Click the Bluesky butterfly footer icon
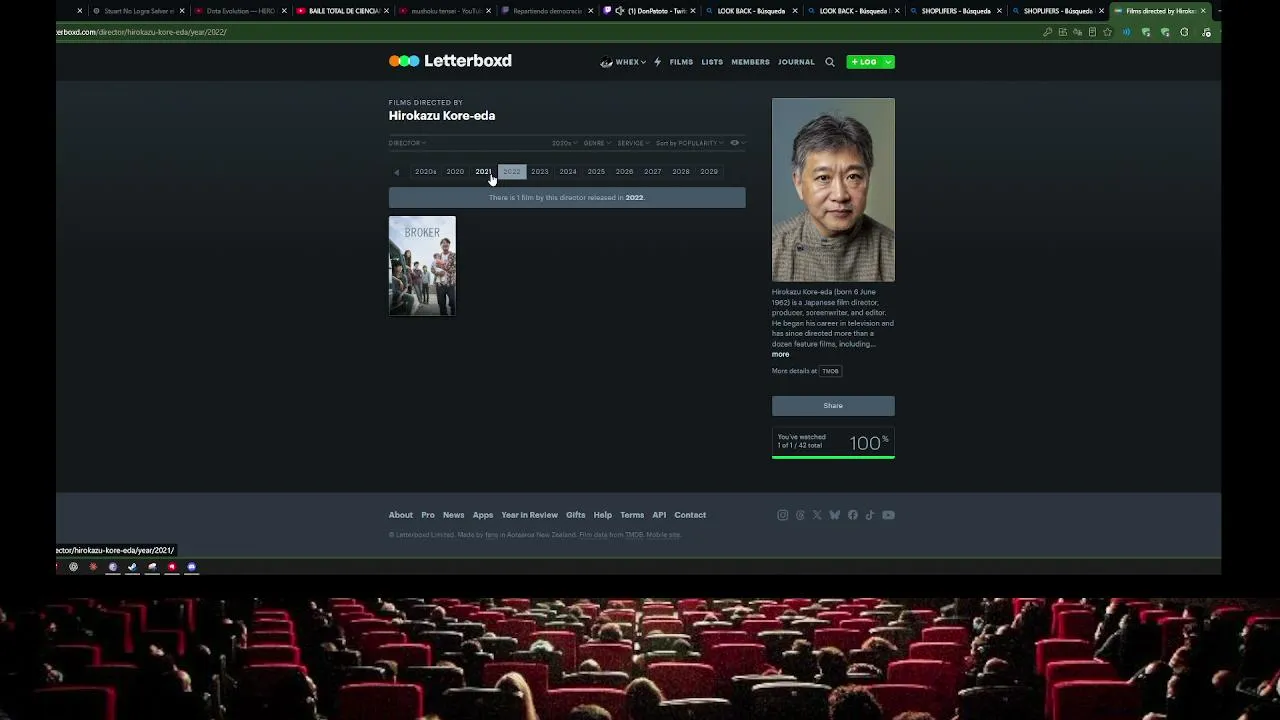The height and width of the screenshot is (720, 1280). click(x=835, y=515)
